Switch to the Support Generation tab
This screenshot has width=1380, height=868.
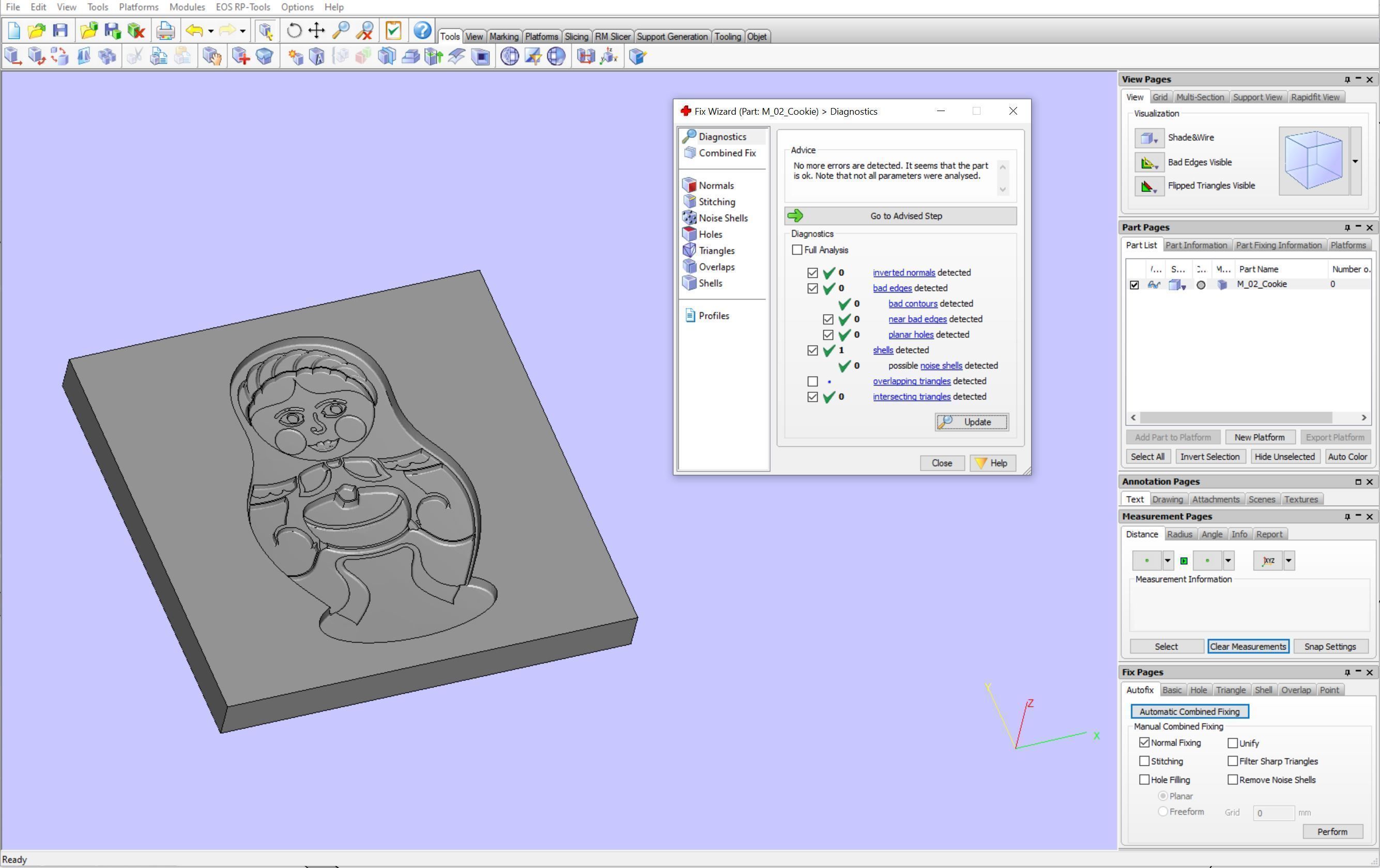(x=672, y=36)
